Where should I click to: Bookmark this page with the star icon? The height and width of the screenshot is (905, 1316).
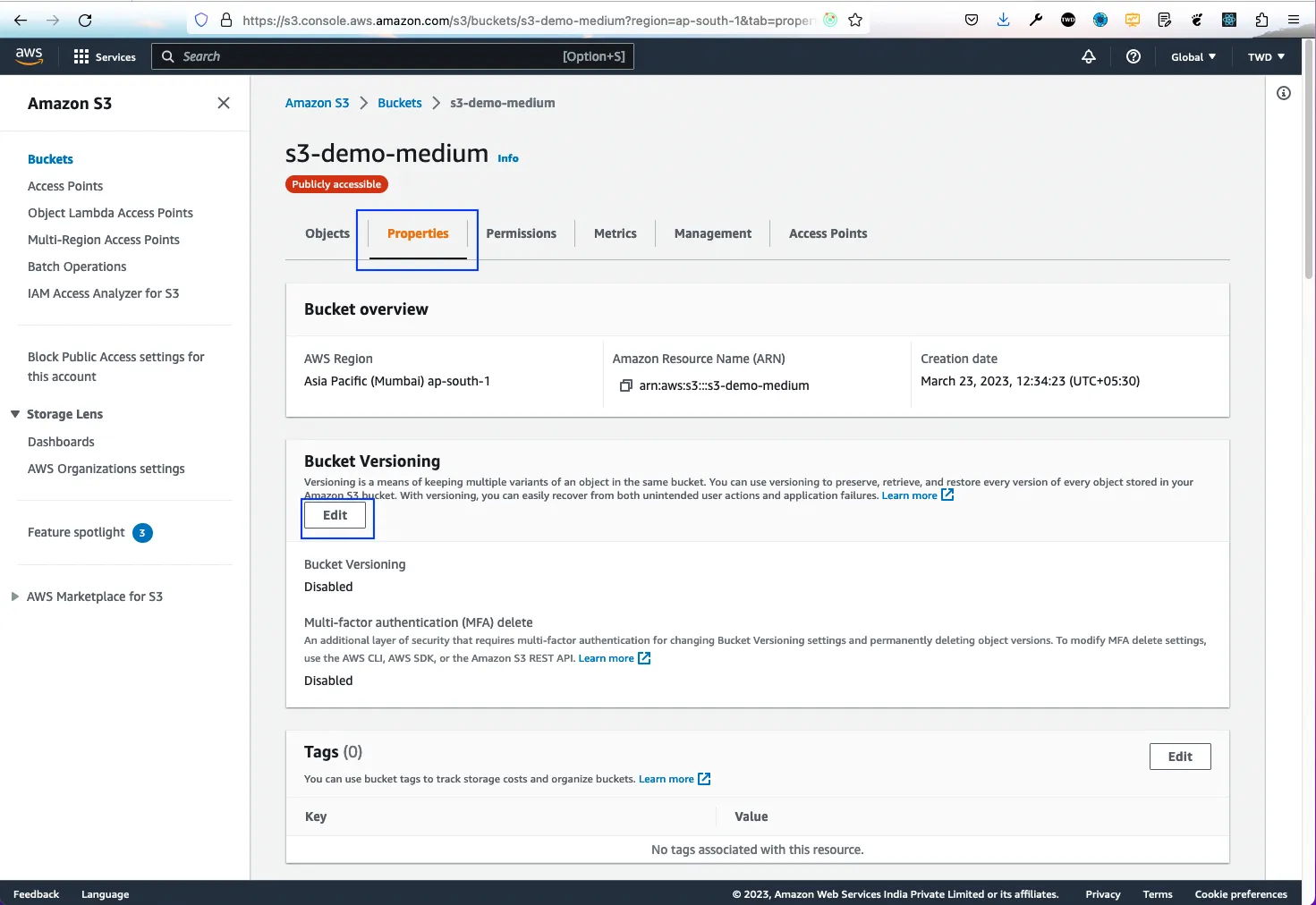[855, 20]
